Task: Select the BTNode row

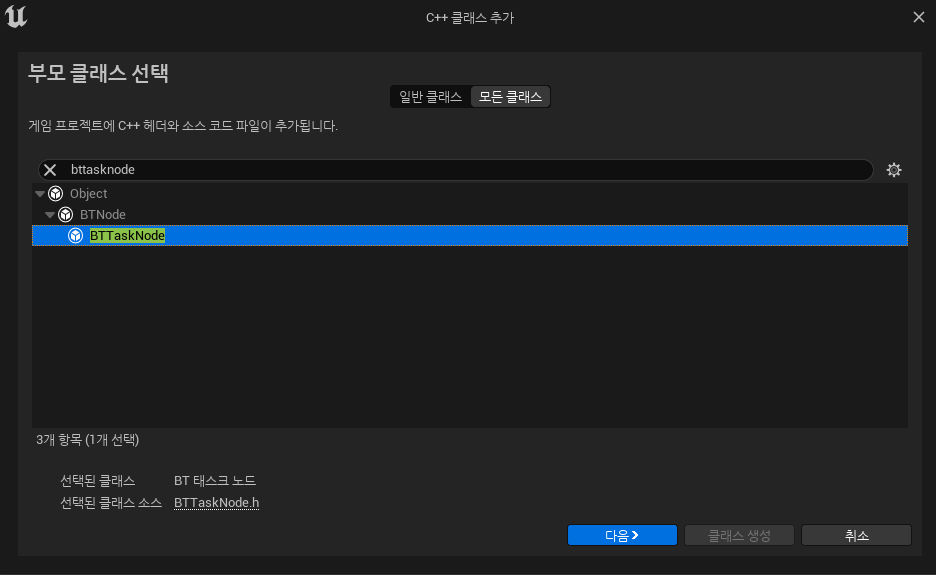Action: point(470,214)
